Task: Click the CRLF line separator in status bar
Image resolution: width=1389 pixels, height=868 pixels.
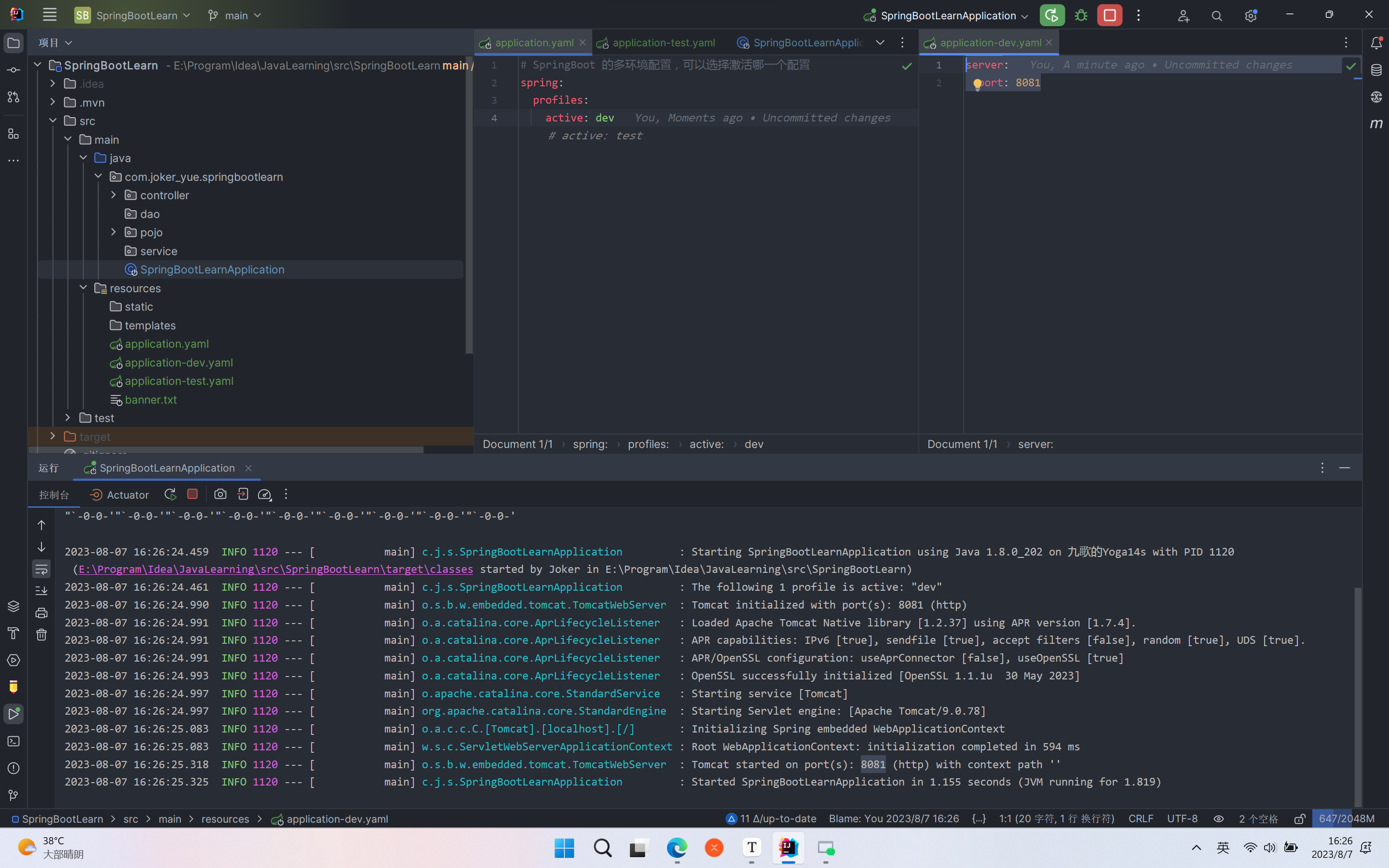Action: tap(1140, 819)
